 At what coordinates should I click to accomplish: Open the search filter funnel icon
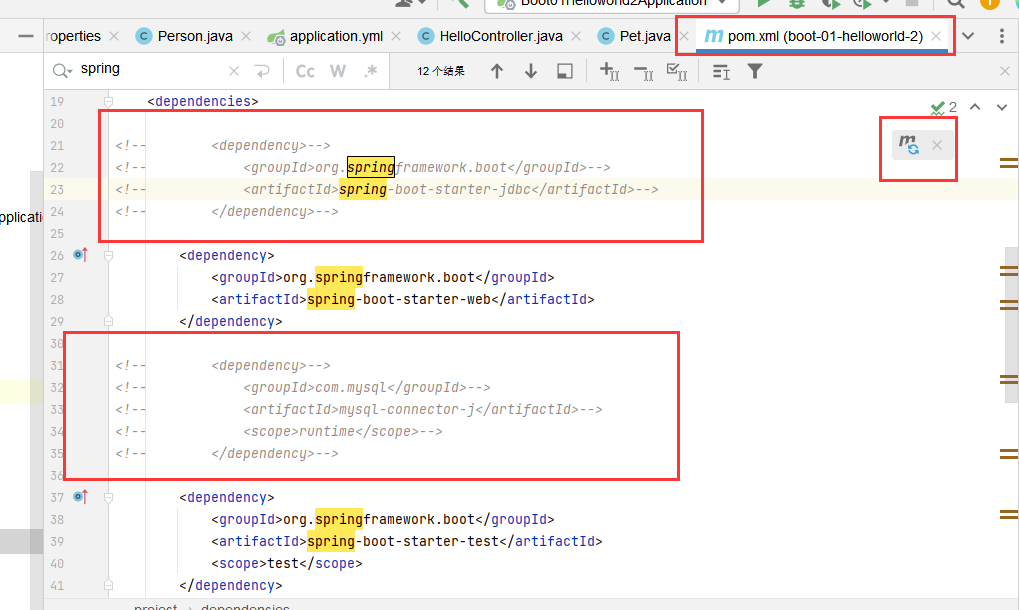[x=755, y=70]
